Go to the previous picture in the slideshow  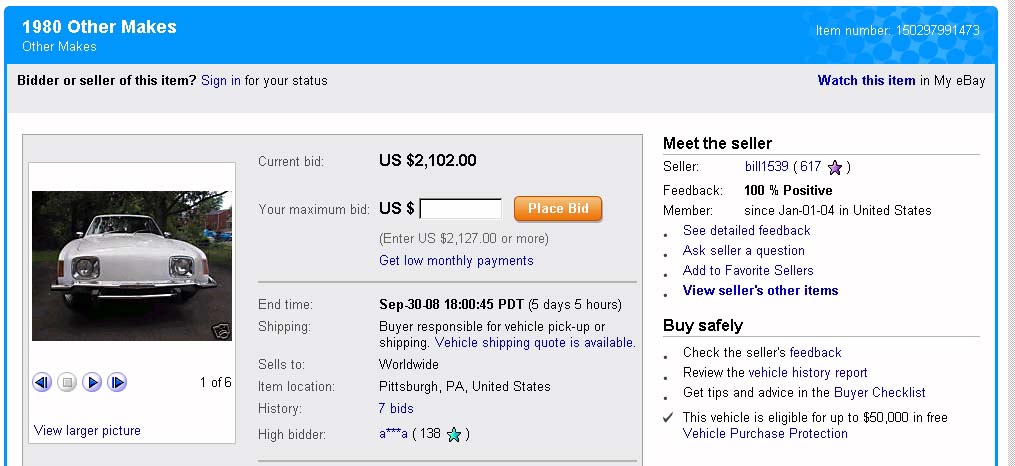coord(42,382)
